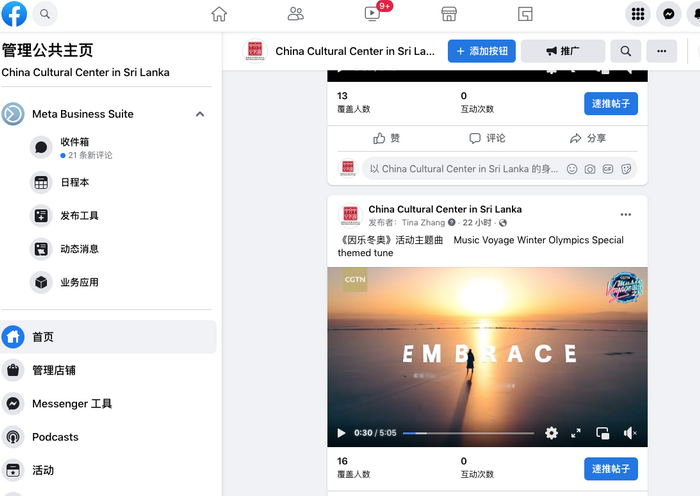Click the public audience globe icon
700x496 pixels.
point(503,222)
